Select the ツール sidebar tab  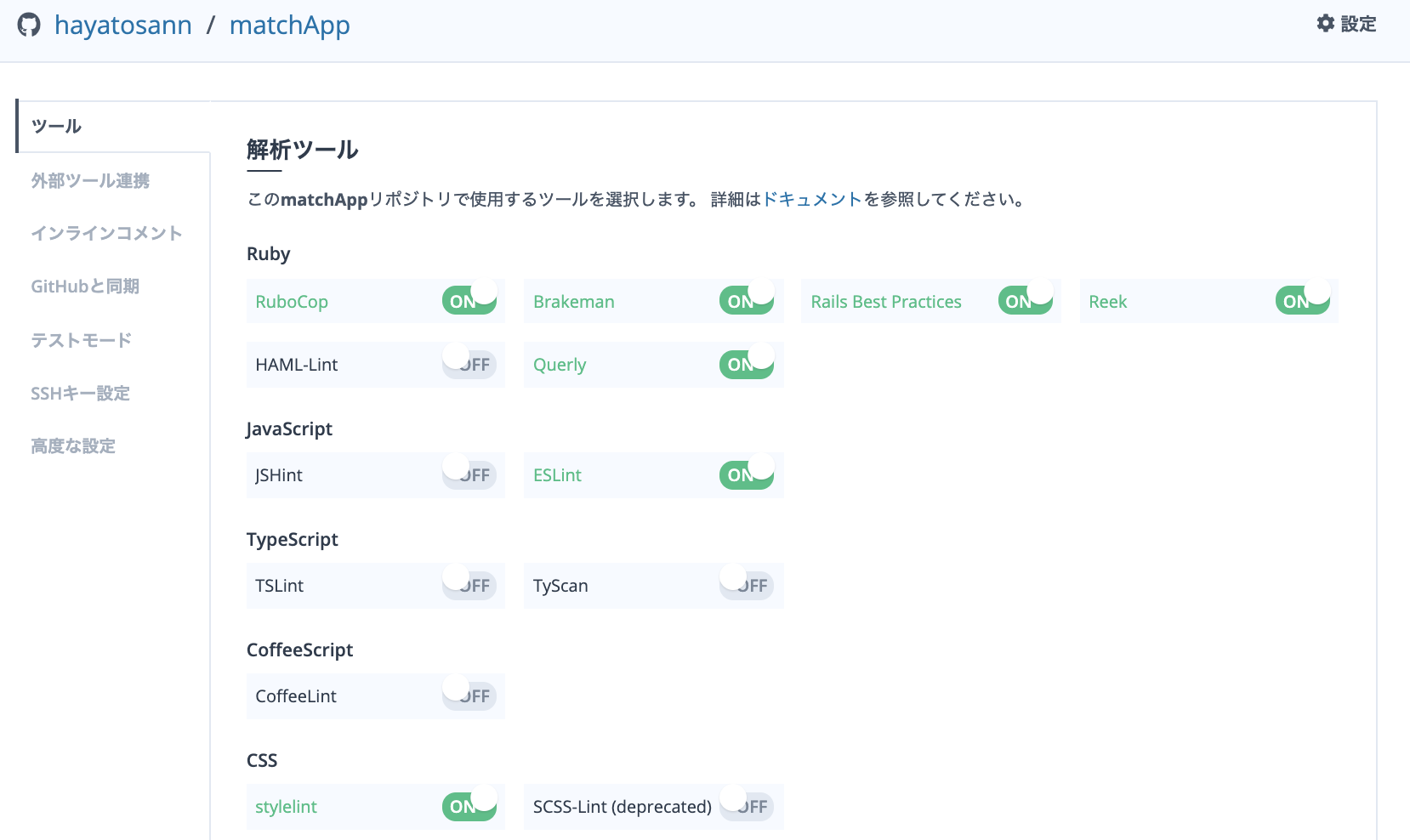click(113, 126)
